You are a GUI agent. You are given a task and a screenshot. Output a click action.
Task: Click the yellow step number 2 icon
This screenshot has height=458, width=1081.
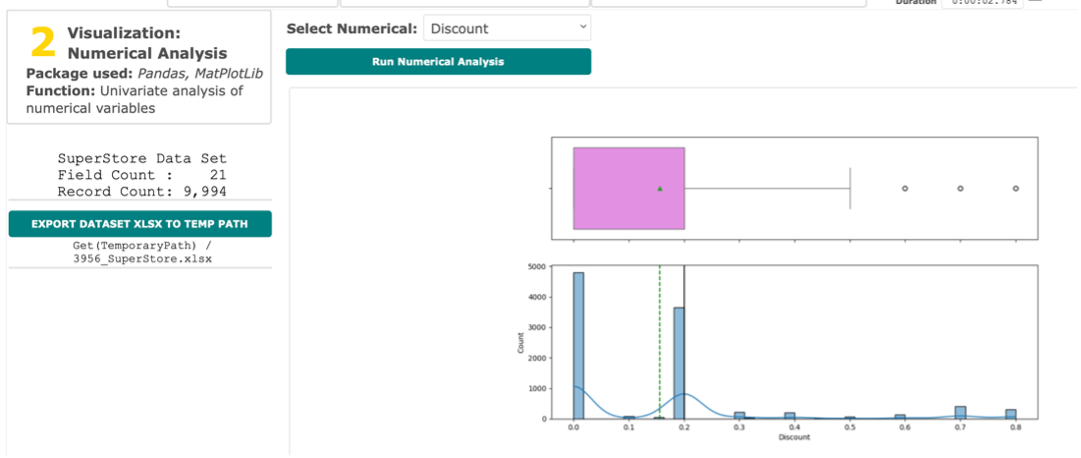pyautogui.click(x=42, y=42)
